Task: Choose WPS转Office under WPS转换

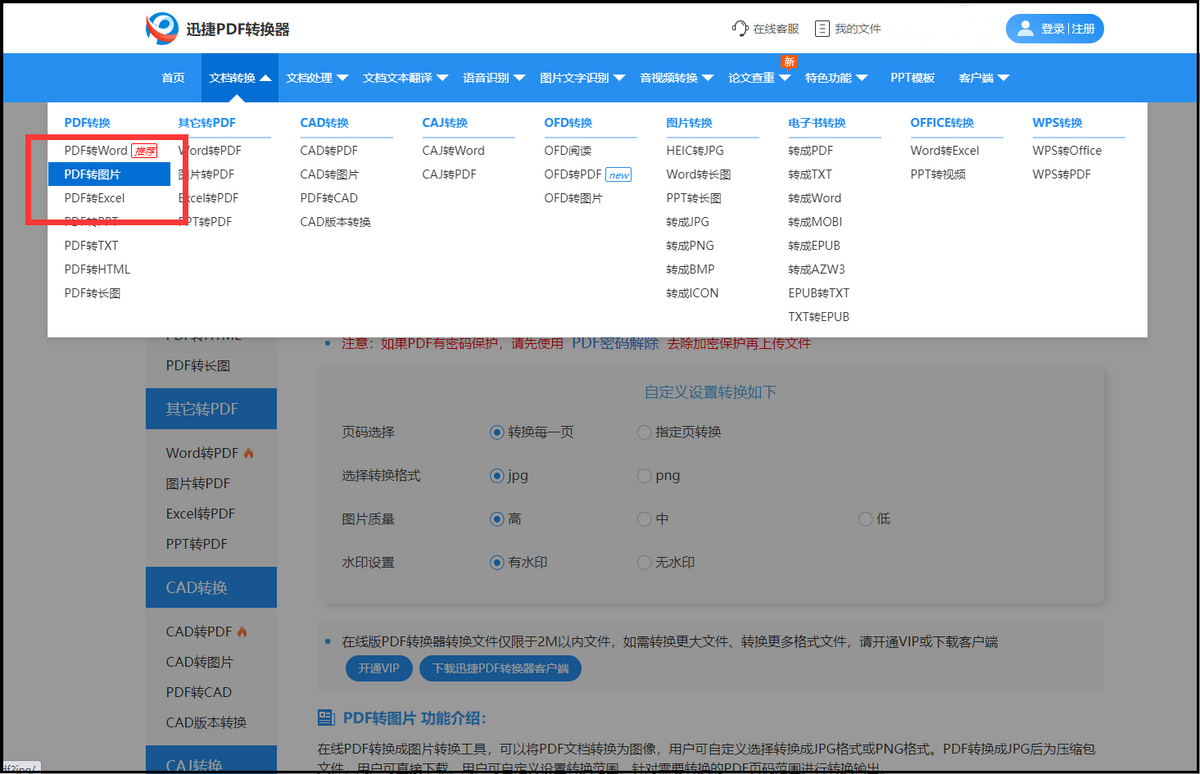Action: pos(1067,151)
